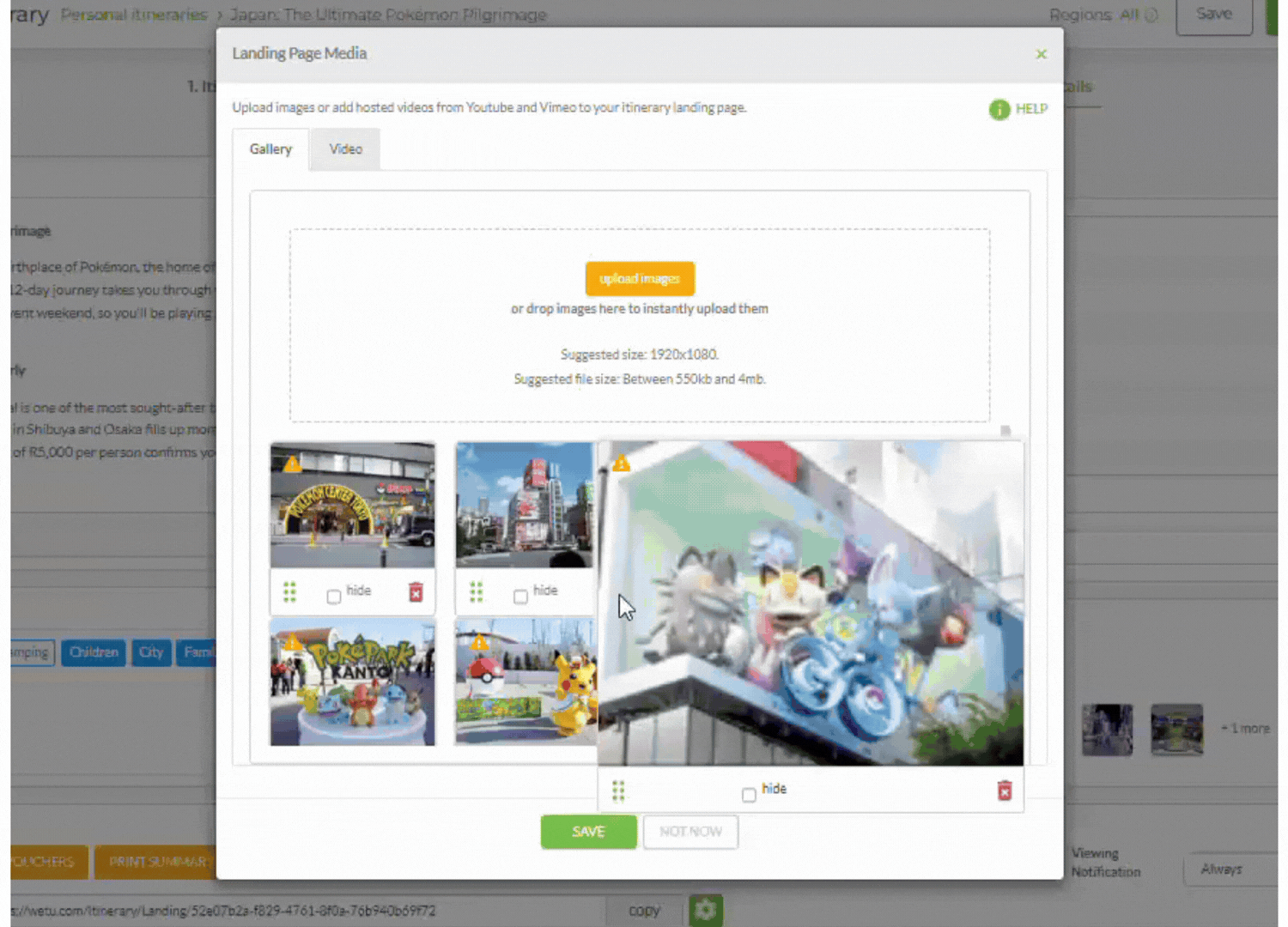The image size is (1288, 927).
Task: Click the copy button beside landing URL
Action: click(x=644, y=911)
